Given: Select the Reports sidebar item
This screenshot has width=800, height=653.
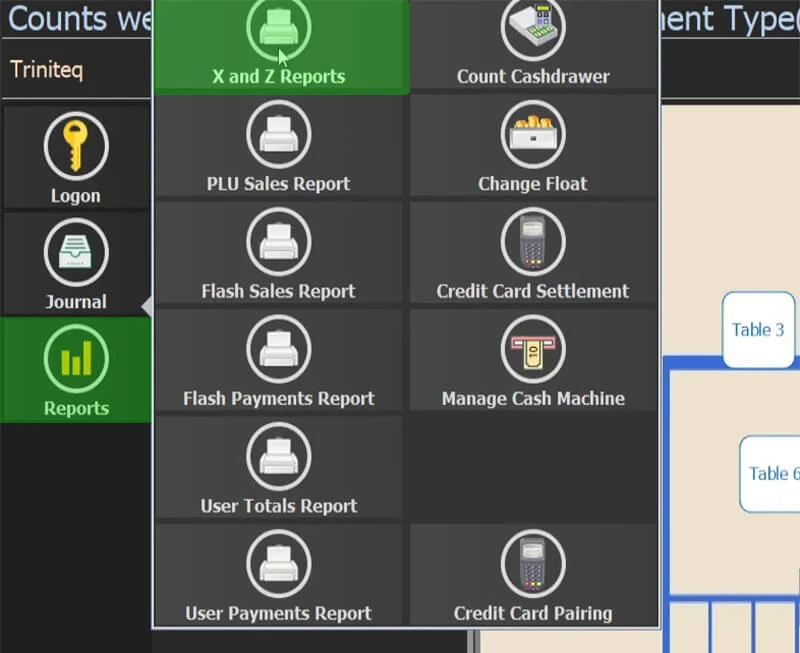Looking at the screenshot, I should pyautogui.click(x=76, y=370).
